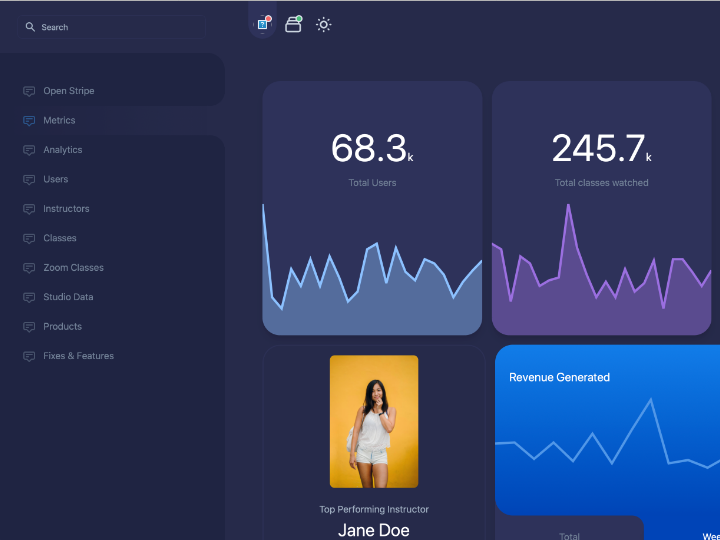Open the Products page

tap(62, 327)
